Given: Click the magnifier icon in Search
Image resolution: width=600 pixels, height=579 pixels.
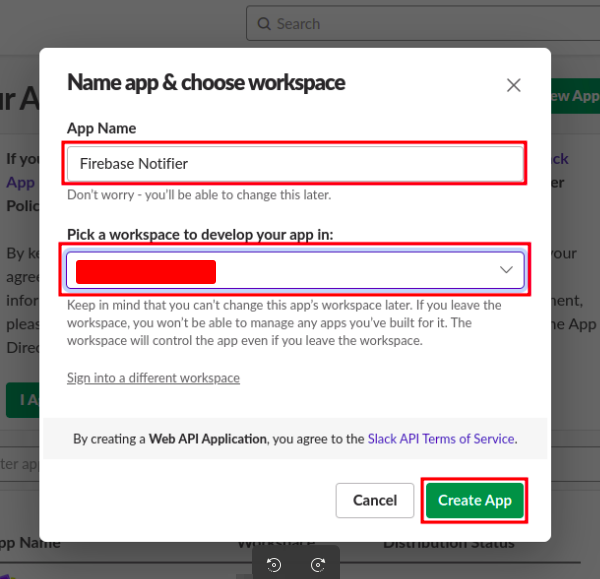Looking at the screenshot, I should click(264, 24).
